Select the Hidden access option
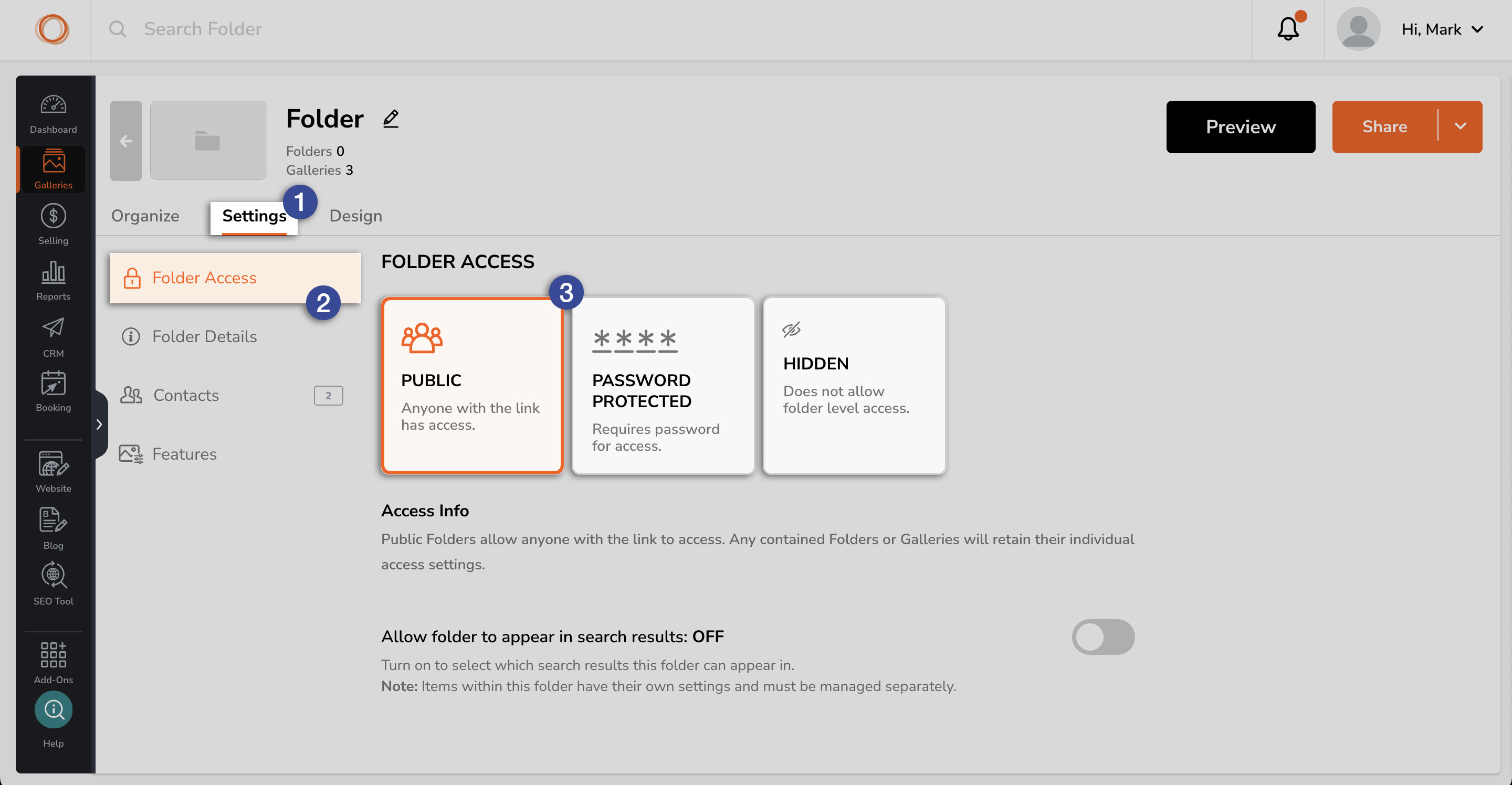Viewport: 1512px width, 785px height. click(x=854, y=386)
